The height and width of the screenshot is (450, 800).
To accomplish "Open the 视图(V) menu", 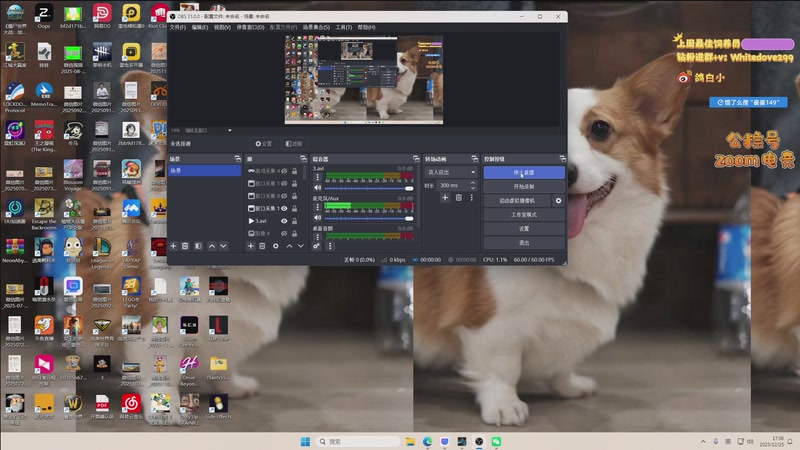I will tap(222, 27).
